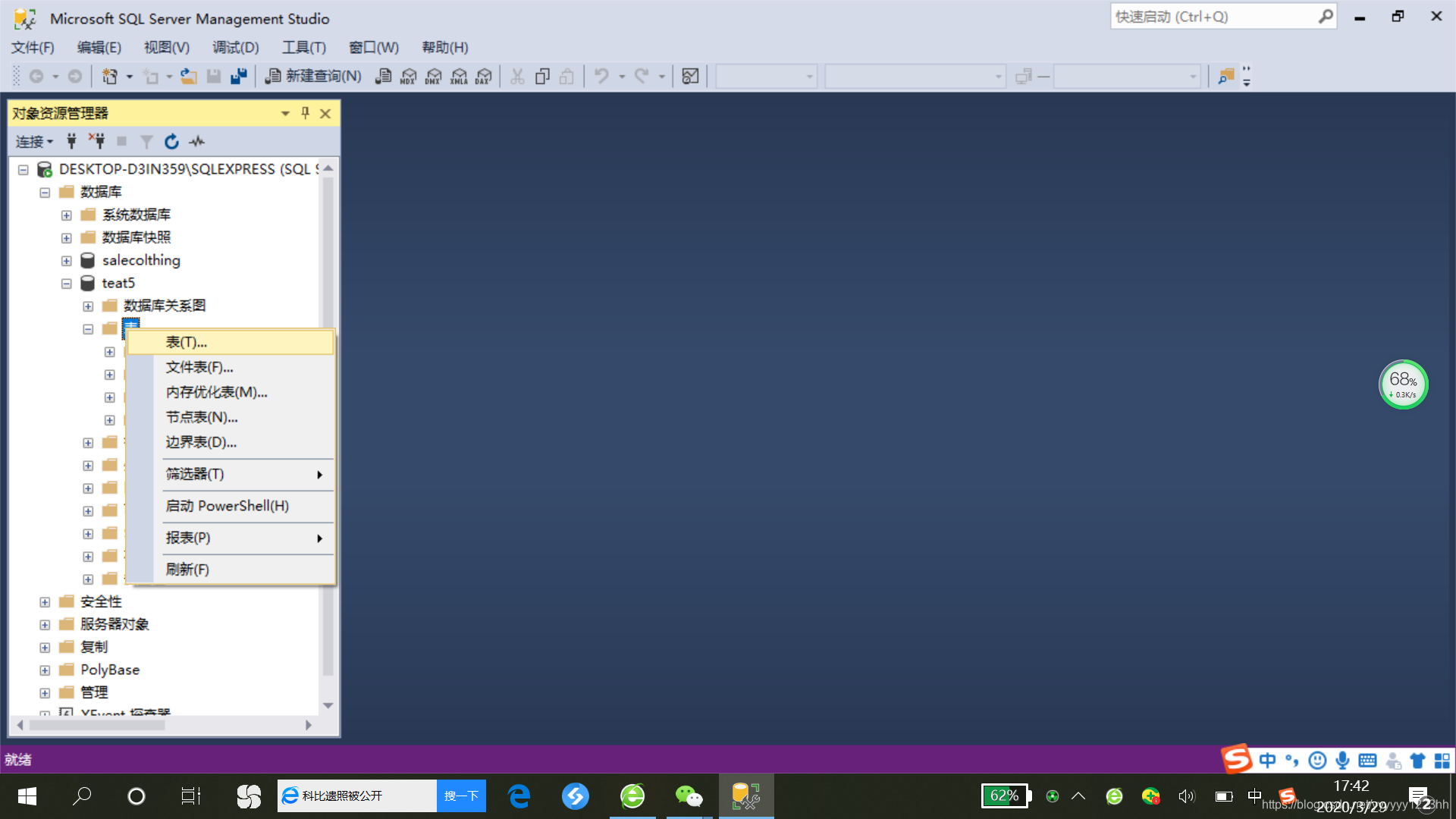Select 刷新(F) in context menu

click(231, 570)
